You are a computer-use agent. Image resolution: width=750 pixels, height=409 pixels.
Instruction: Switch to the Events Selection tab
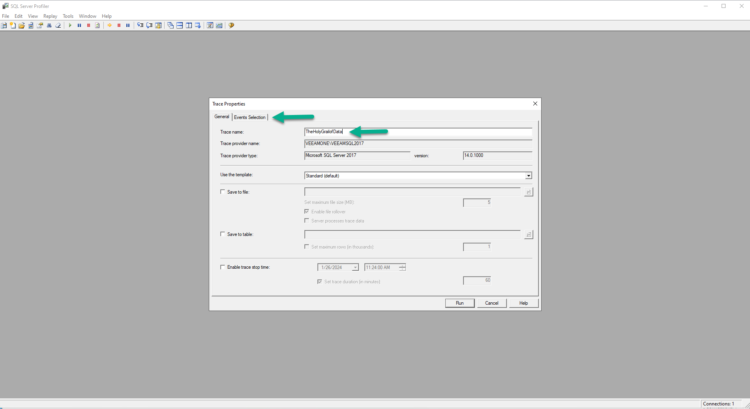click(250, 117)
